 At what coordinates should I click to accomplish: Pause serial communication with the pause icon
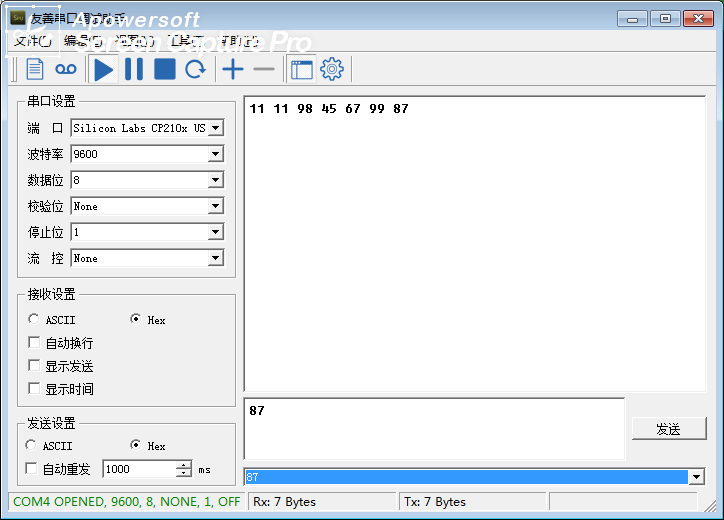(134, 69)
